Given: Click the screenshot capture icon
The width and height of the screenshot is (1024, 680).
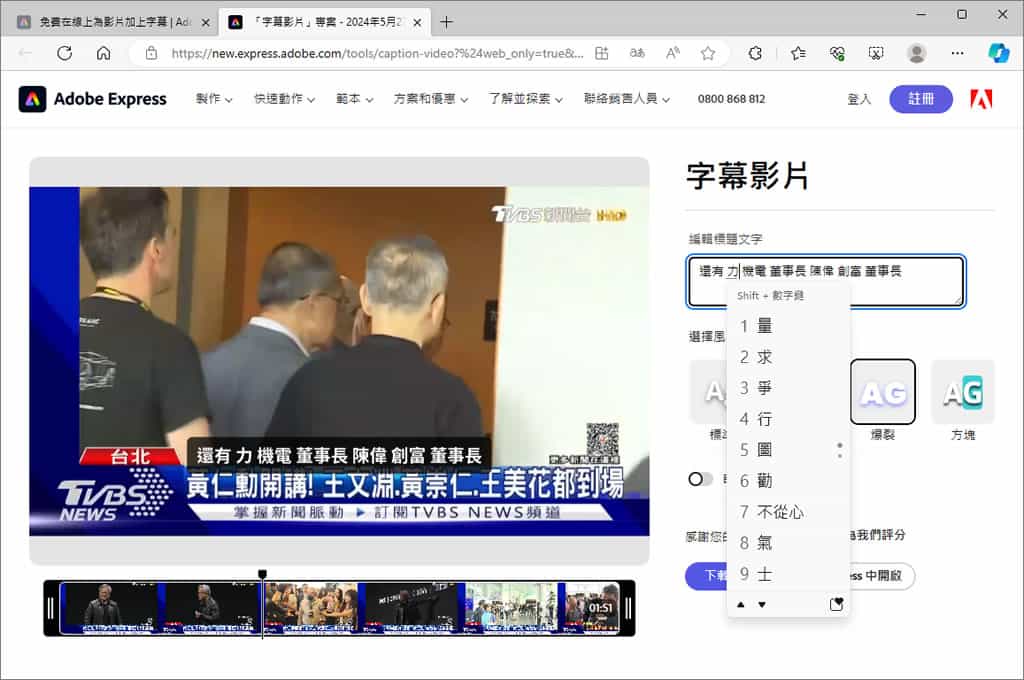Looking at the screenshot, I should click(876, 53).
